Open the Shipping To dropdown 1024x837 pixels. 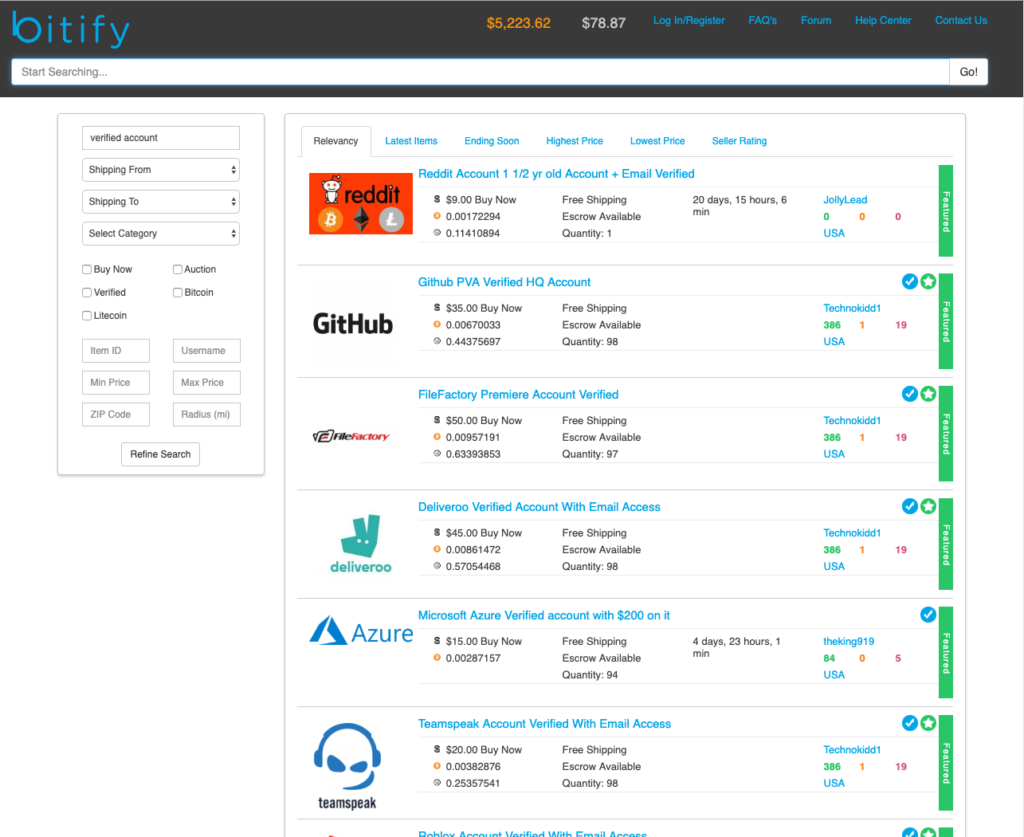(x=161, y=202)
